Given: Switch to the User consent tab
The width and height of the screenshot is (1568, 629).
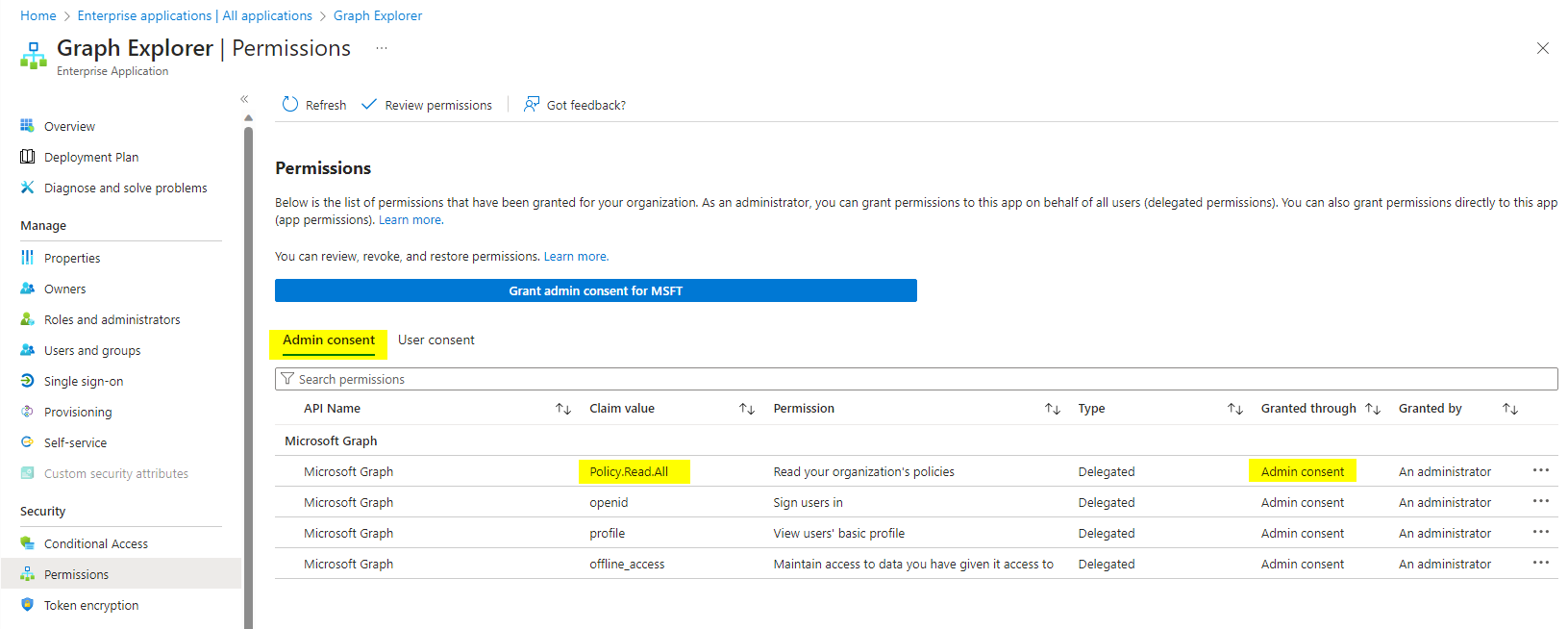Looking at the screenshot, I should (436, 340).
